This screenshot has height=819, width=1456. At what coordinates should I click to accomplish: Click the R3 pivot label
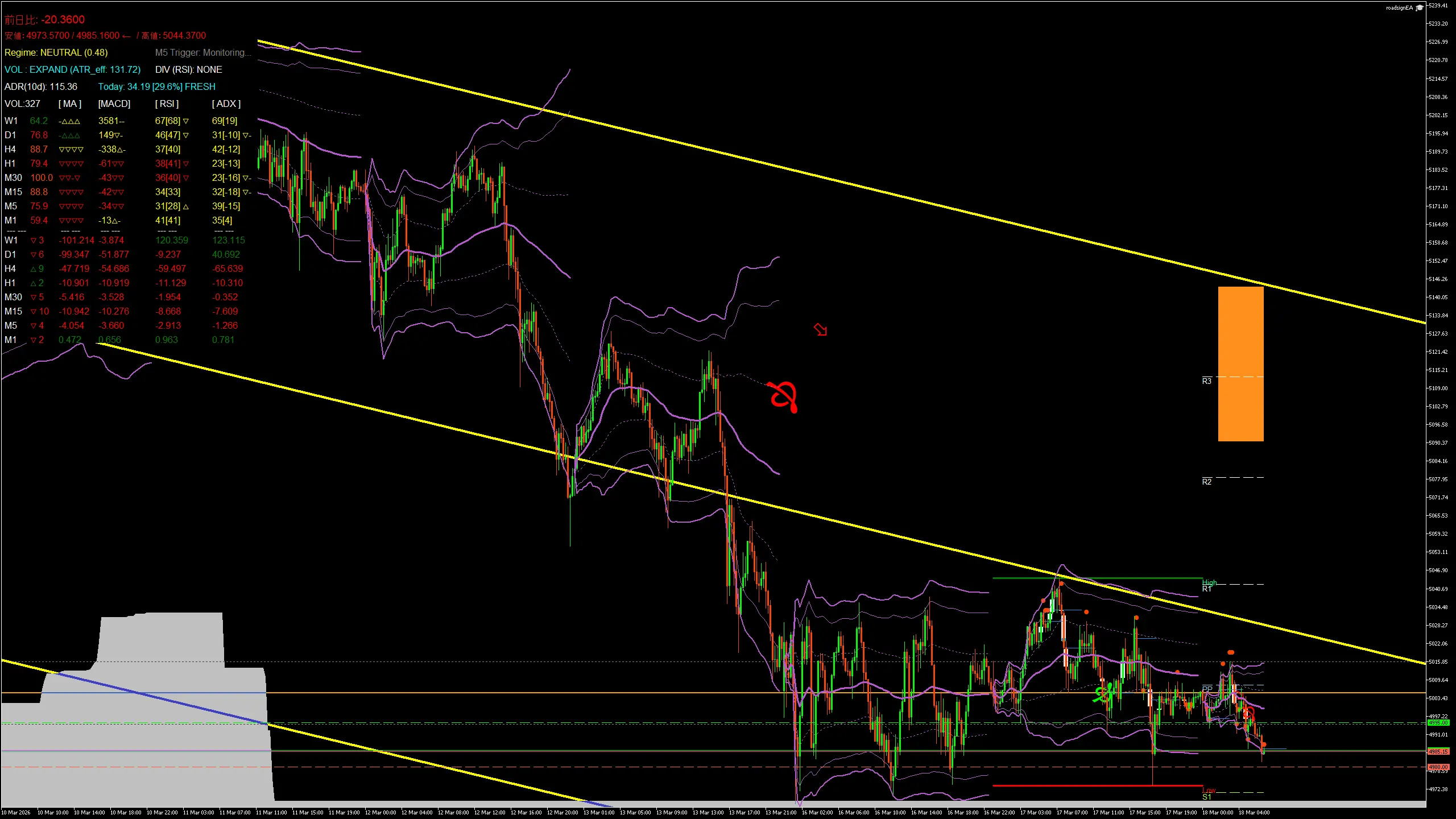1206,381
